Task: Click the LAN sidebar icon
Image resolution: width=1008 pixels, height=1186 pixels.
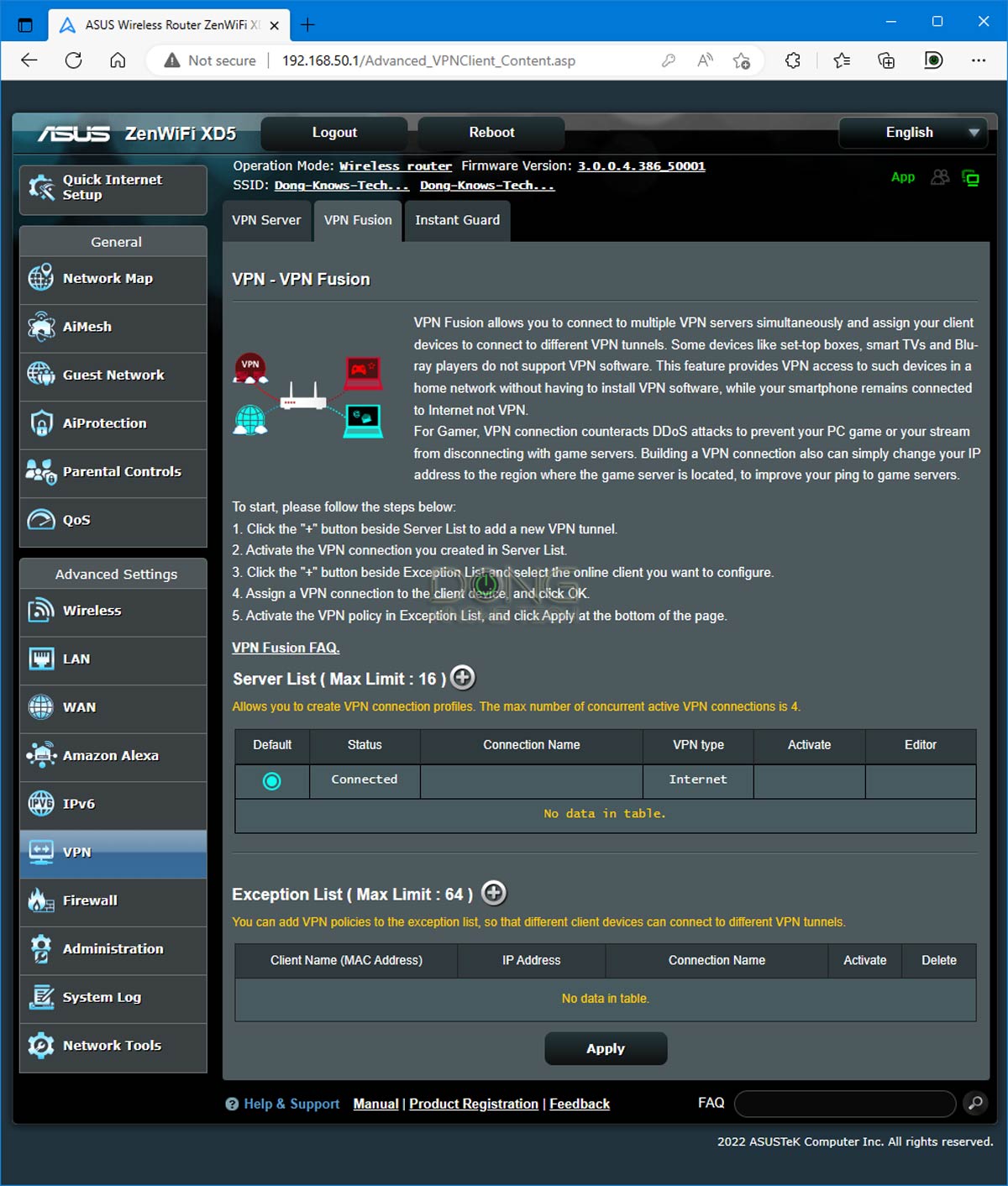Action: pyautogui.click(x=41, y=659)
